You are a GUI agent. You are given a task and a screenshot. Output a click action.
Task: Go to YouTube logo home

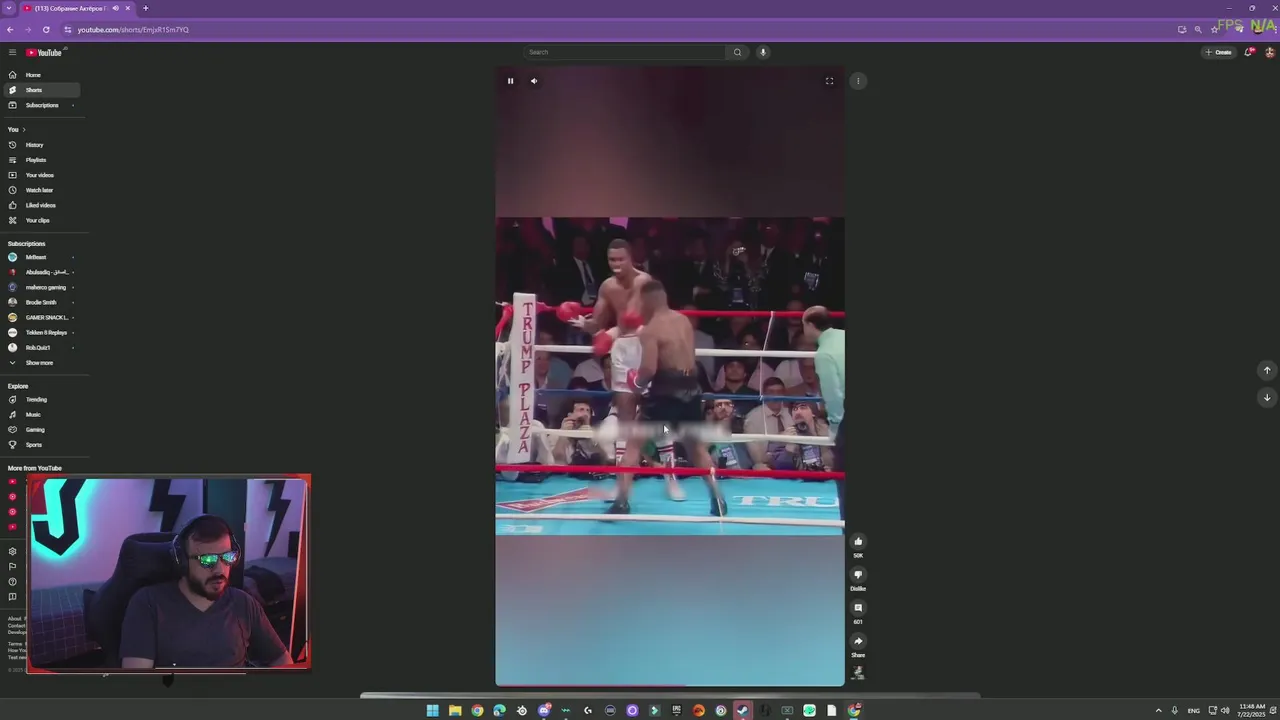pyautogui.click(x=44, y=52)
